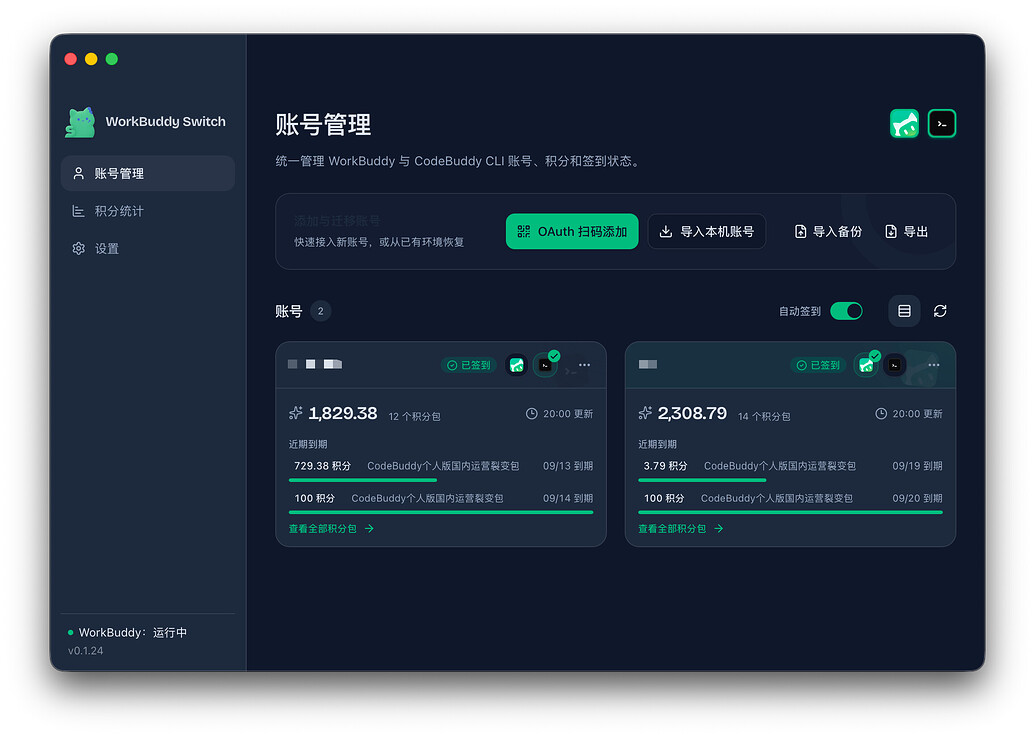Click the 1,829.38 points total
Image resolution: width=1035 pixels, height=736 pixels.
[x=343, y=413]
